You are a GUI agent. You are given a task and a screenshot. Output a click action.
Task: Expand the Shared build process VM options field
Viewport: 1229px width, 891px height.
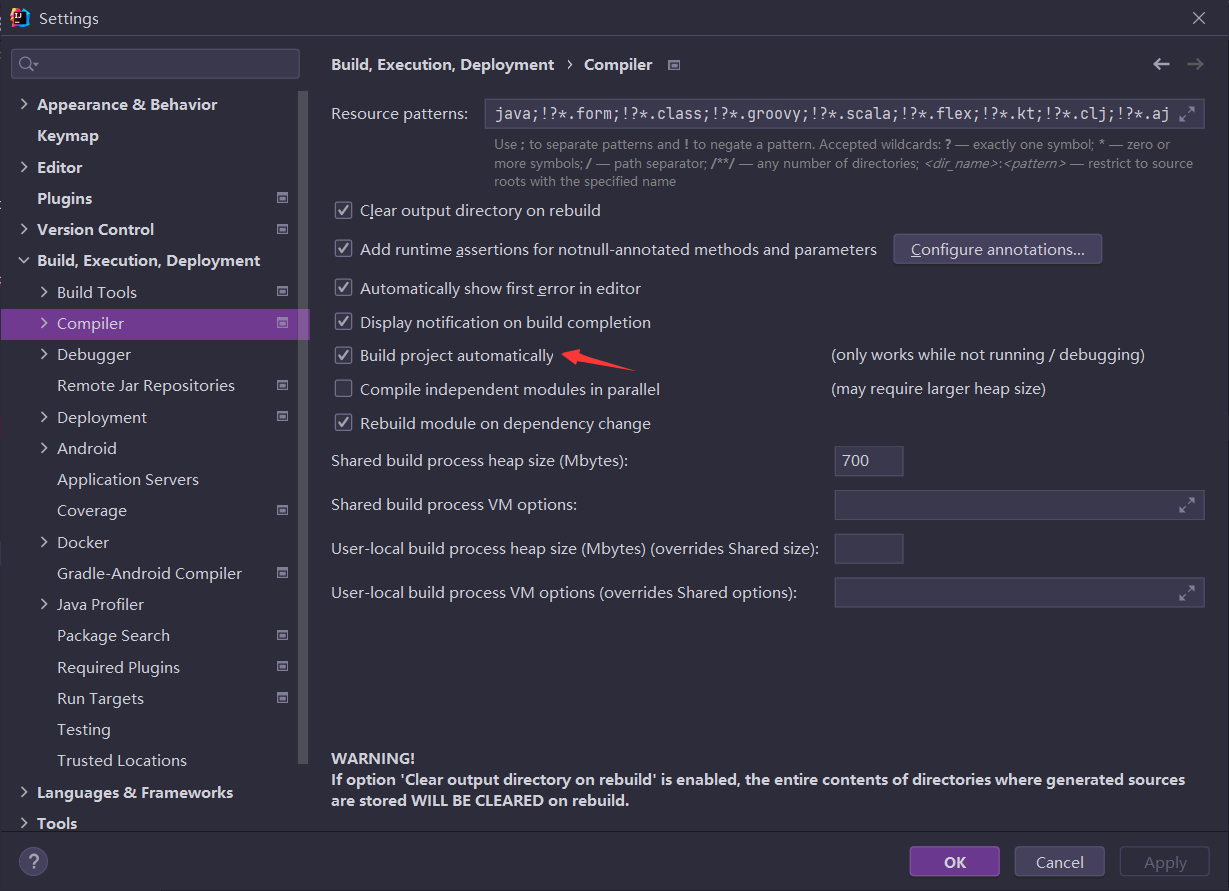coord(1187,505)
